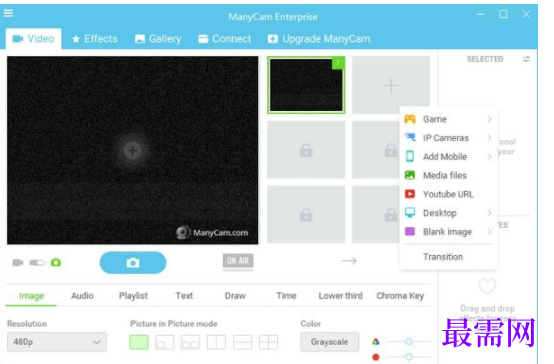Click the mobile phone icon

pyautogui.click(x=410, y=156)
